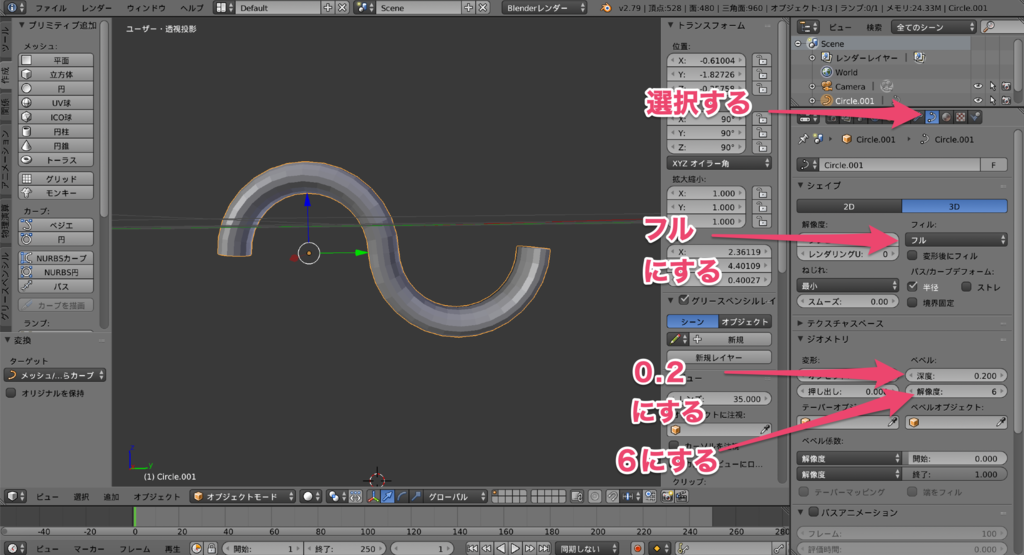Select the curve Data properties tab icon
Image resolution: width=1024 pixels, height=555 pixels.
932,118
